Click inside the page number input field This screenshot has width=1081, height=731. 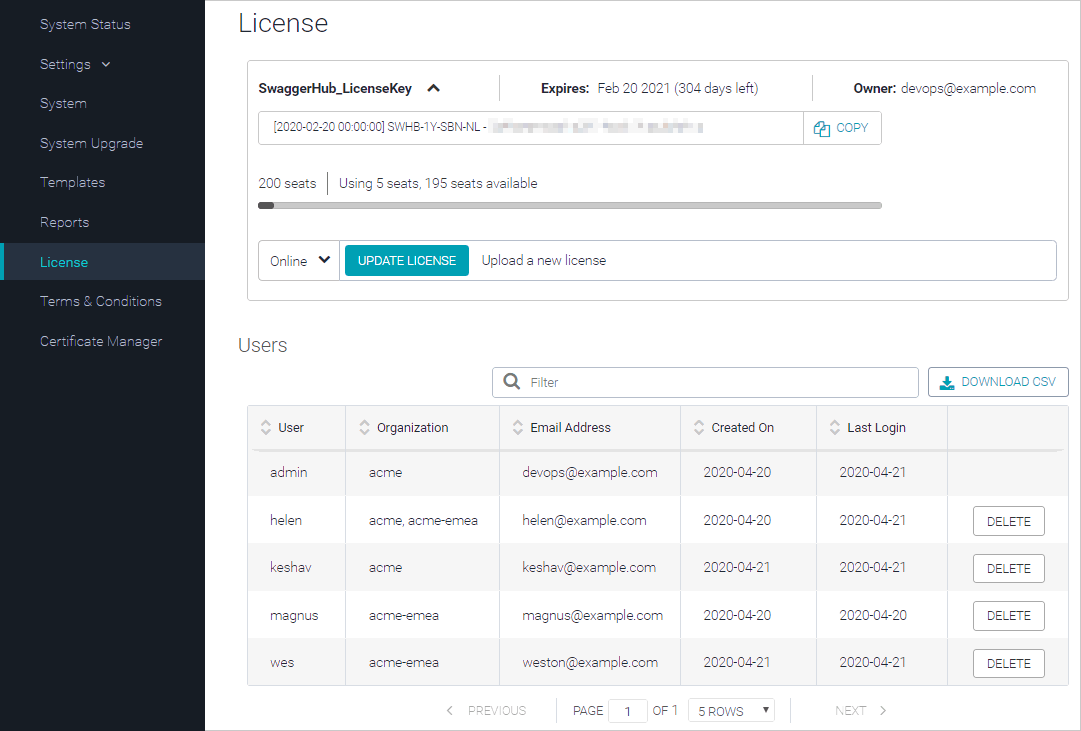(x=628, y=710)
